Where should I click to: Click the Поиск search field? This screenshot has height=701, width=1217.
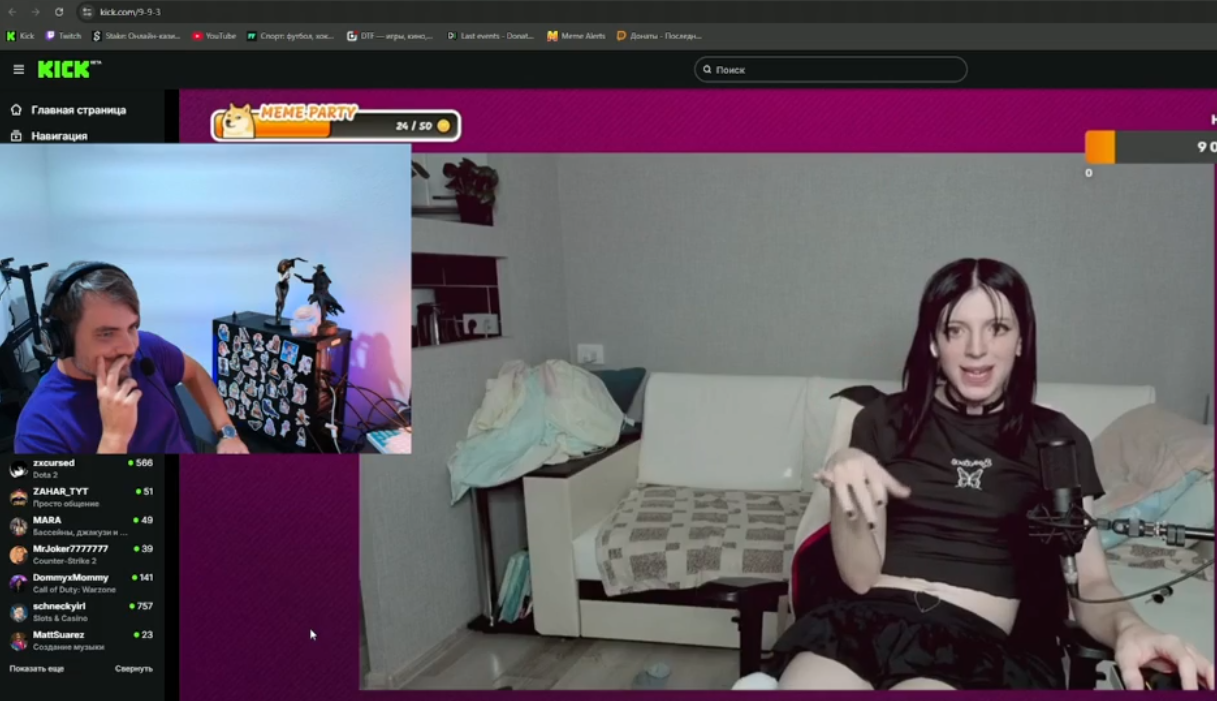coord(830,70)
